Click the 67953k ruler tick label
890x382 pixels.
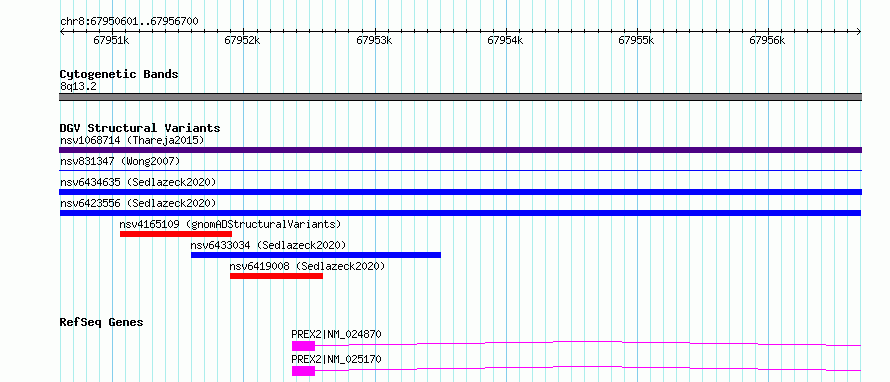(374, 40)
